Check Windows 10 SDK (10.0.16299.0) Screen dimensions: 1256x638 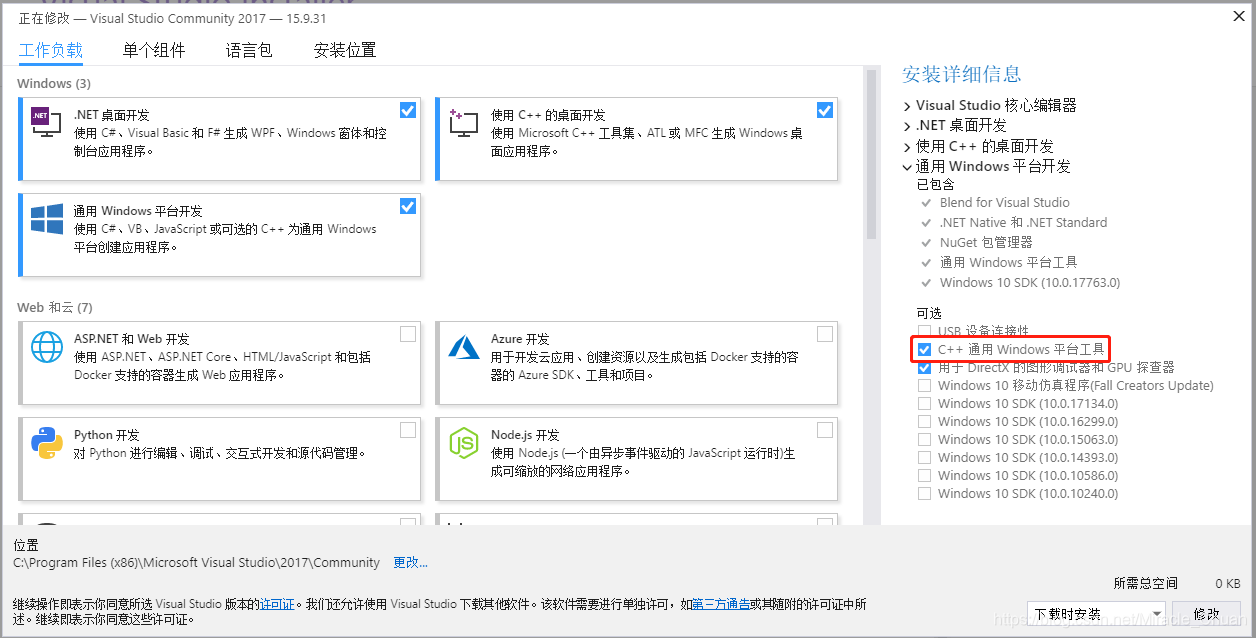point(924,422)
